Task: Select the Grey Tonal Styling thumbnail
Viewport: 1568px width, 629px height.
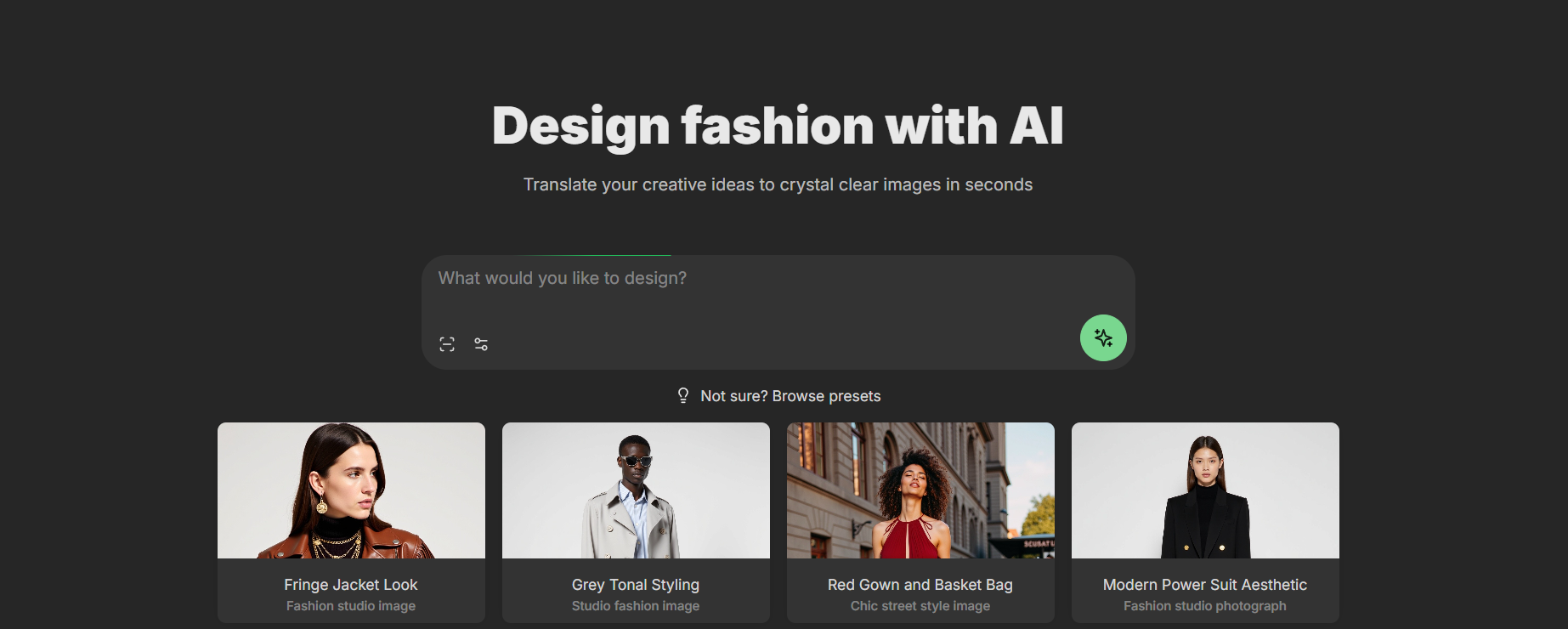Action: coord(636,490)
